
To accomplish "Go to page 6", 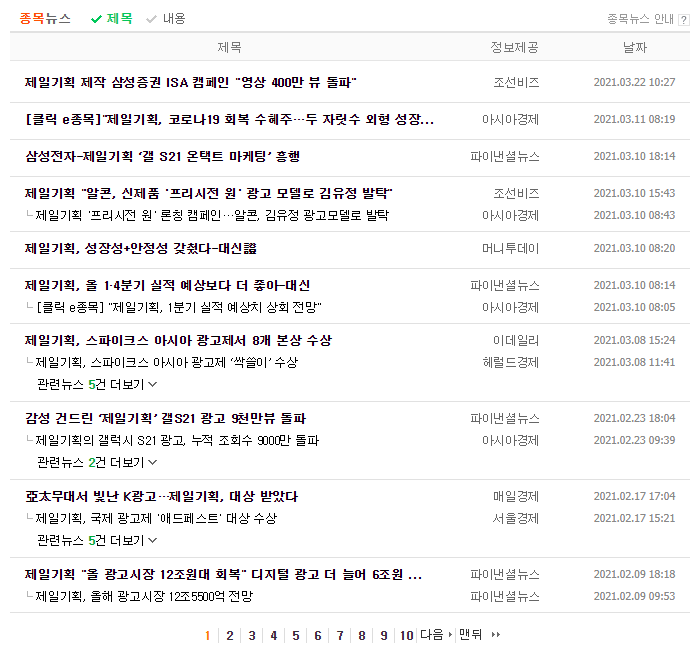I will (318, 636).
